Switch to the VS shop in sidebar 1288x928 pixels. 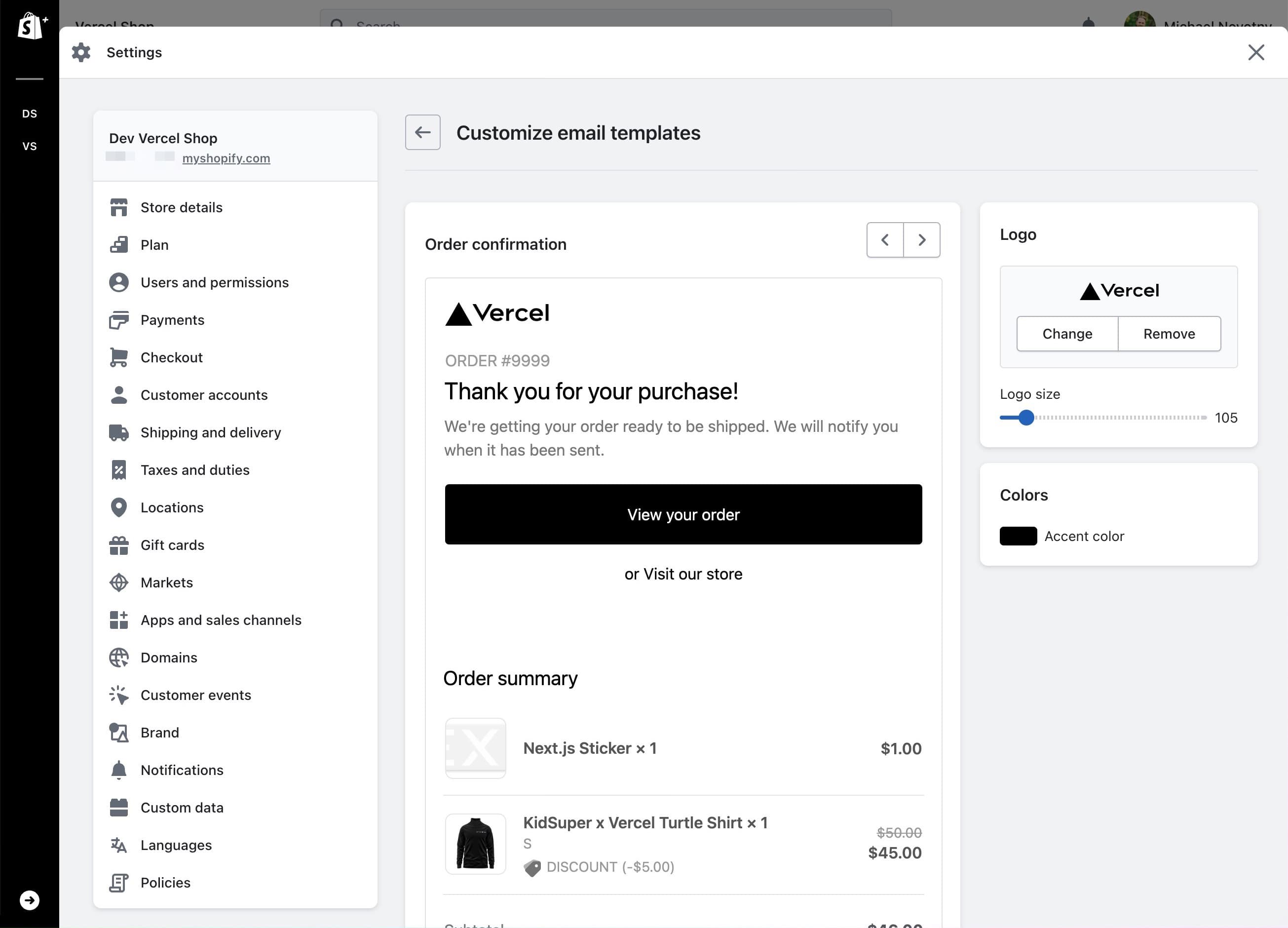pos(30,146)
